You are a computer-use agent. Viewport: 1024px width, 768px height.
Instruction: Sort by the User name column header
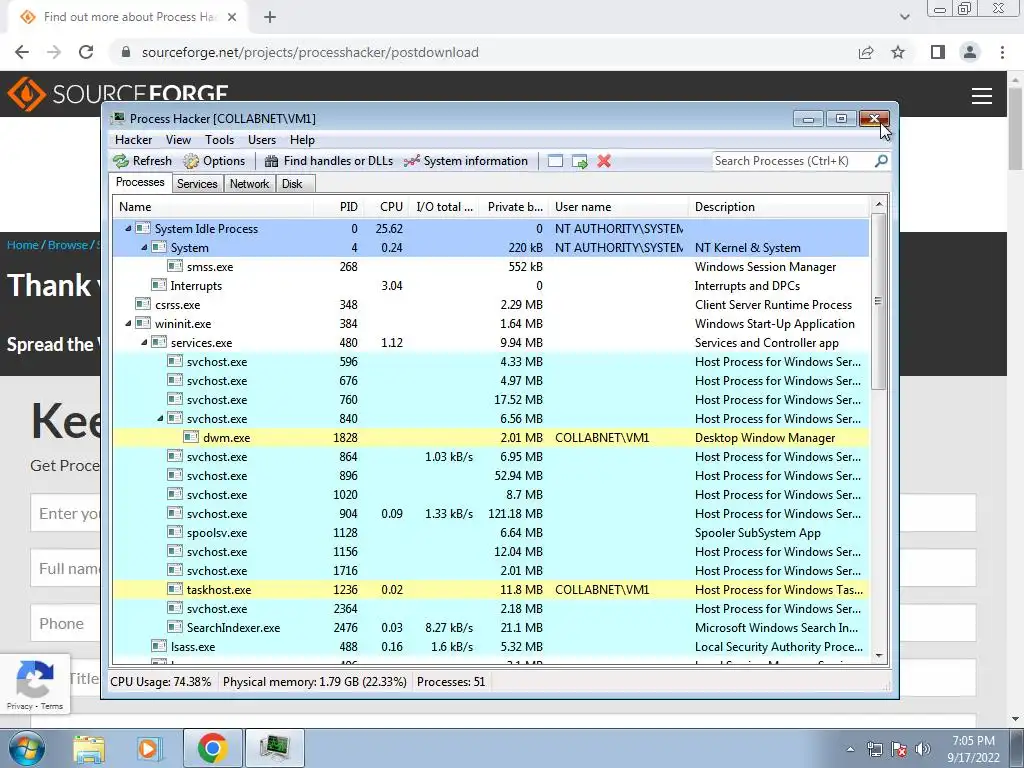618,207
